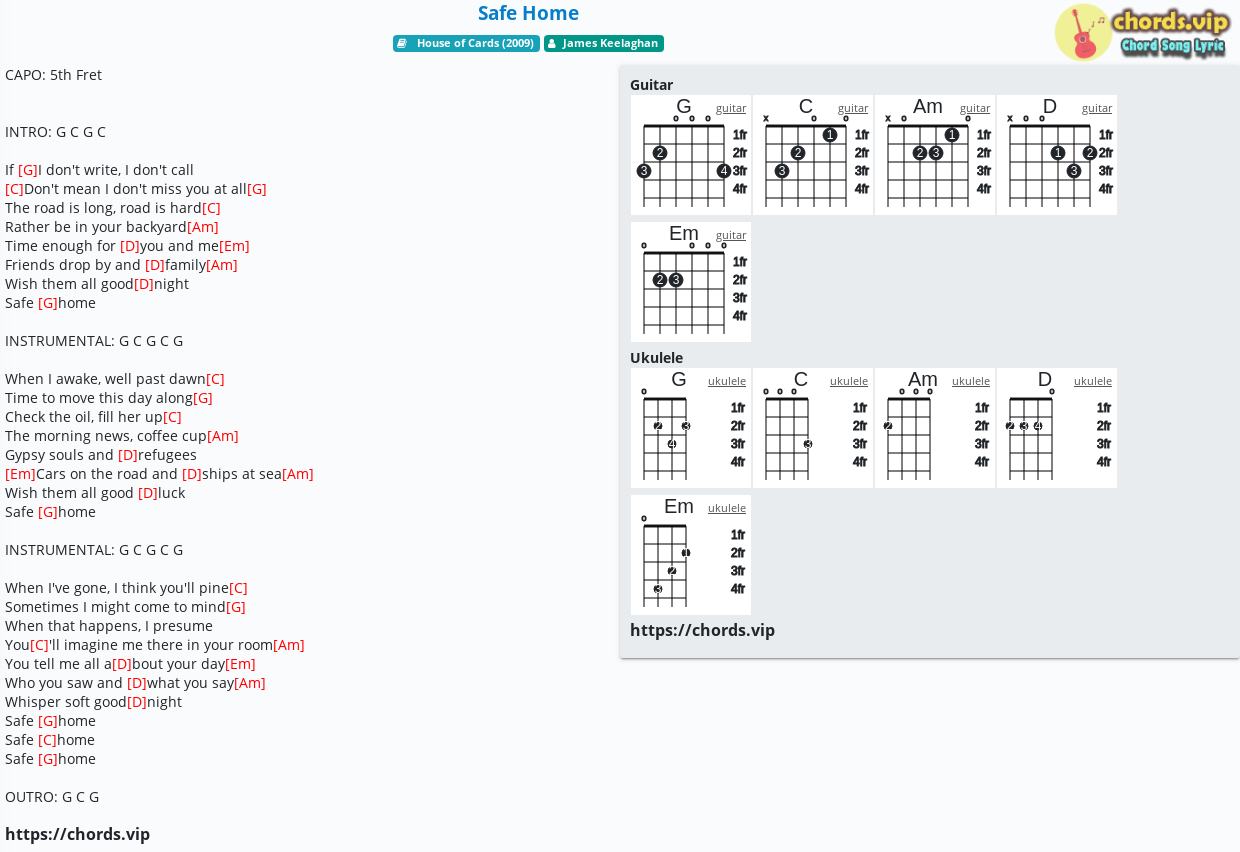Select the guitar Am chord fretboard diagram
The width and height of the screenshot is (1240, 852).
(935, 155)
